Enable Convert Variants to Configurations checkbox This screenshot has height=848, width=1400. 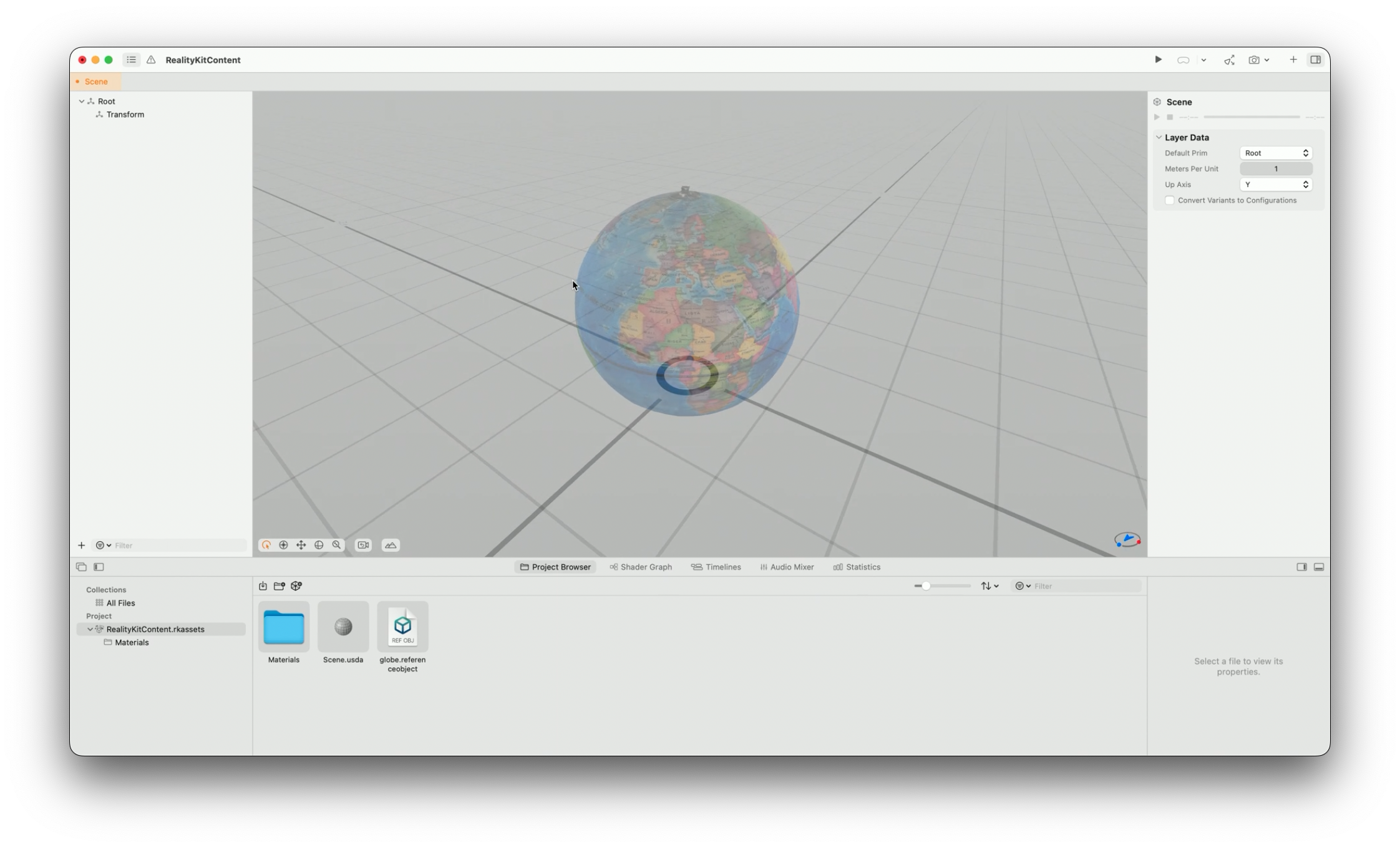pos(1170,200)
